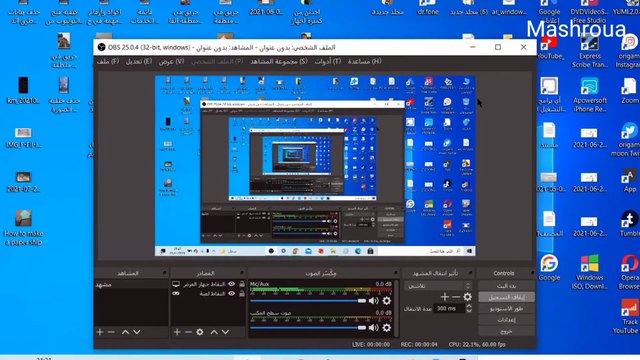Remove the selected source with the minus icon

[188, 332]
